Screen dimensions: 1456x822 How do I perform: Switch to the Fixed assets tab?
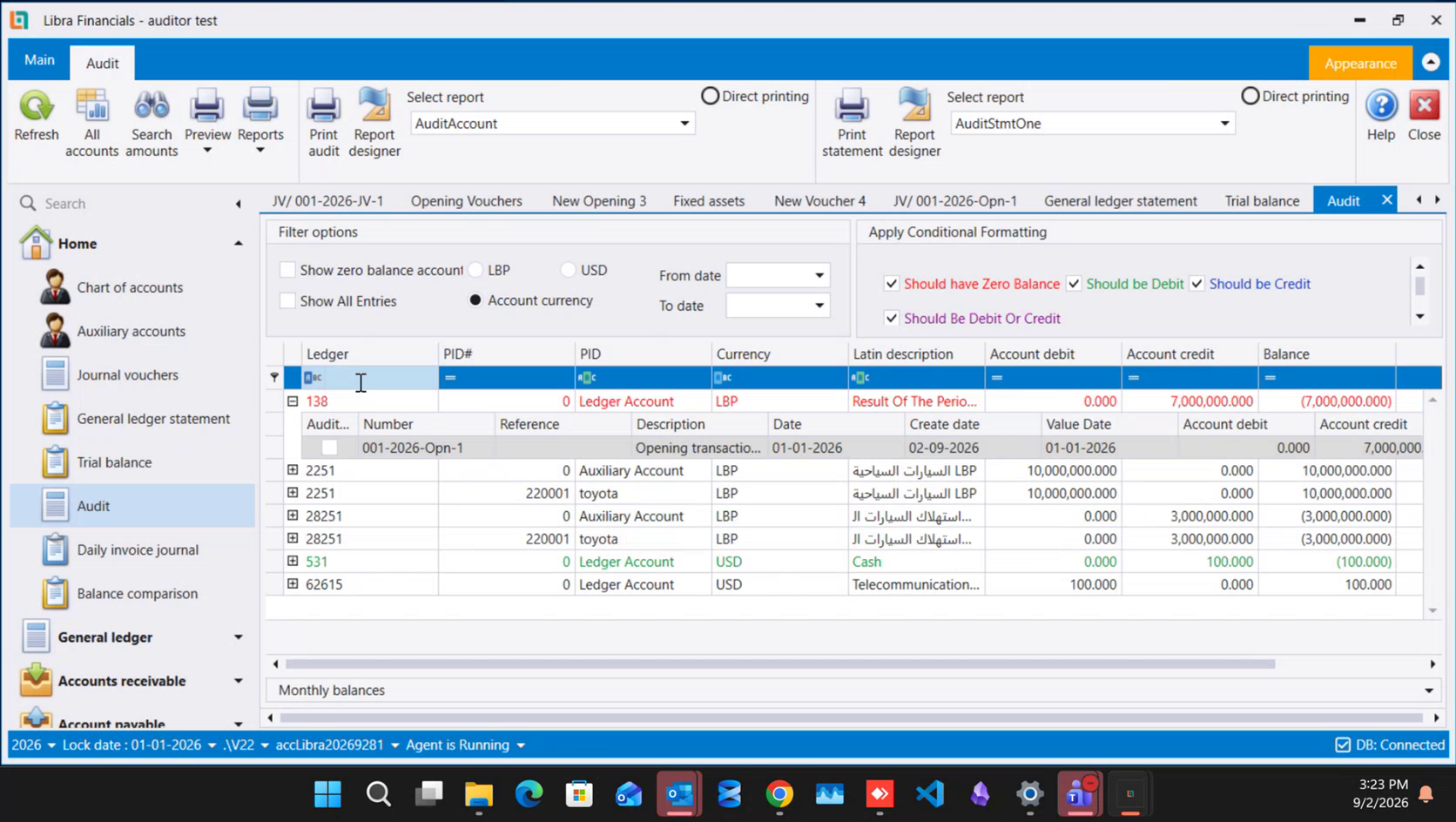pyautogui.click(x=709, y=201)
